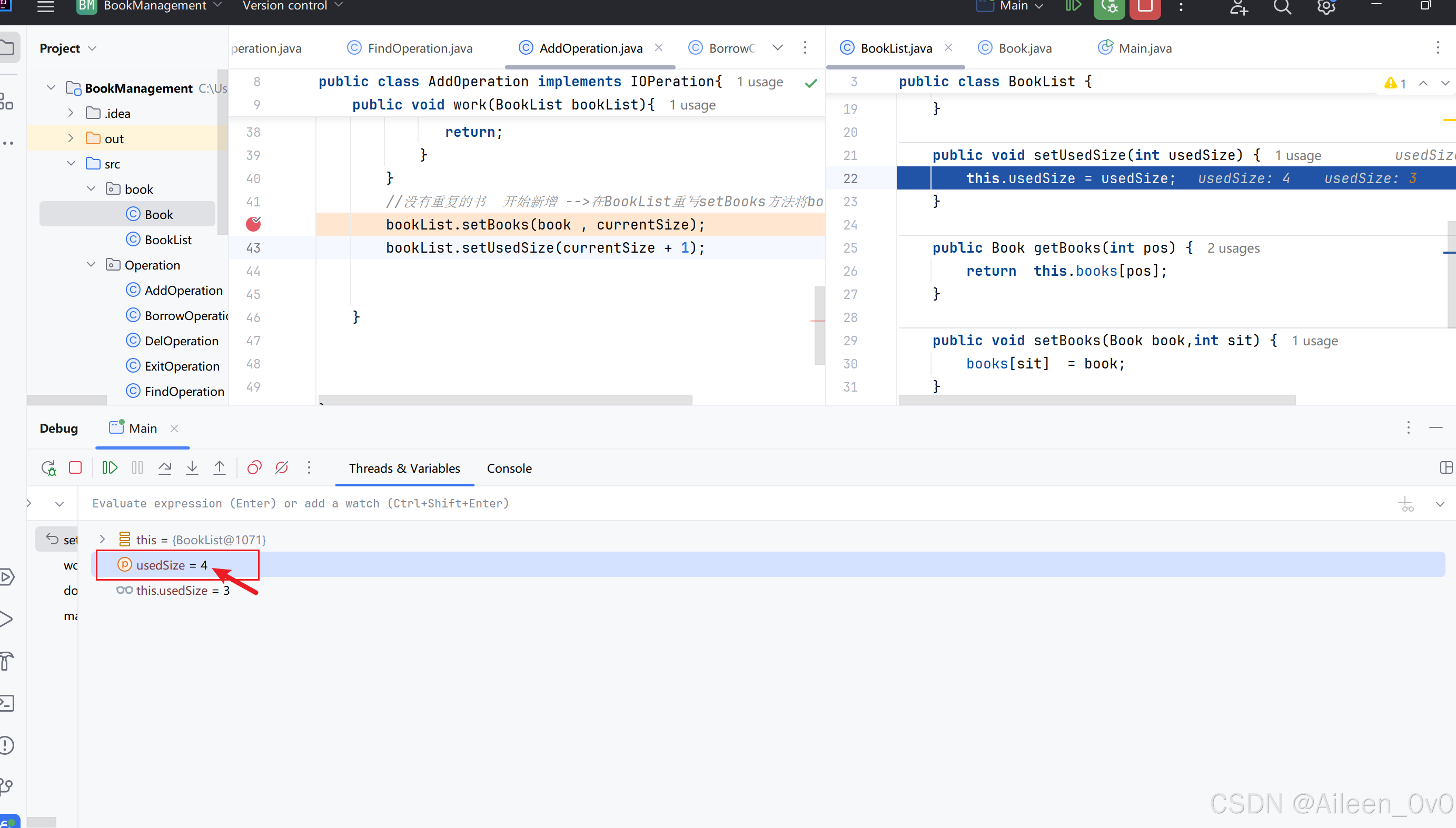
Task: Click the green debug icon in title bar
Action: tap(1109, 7)
